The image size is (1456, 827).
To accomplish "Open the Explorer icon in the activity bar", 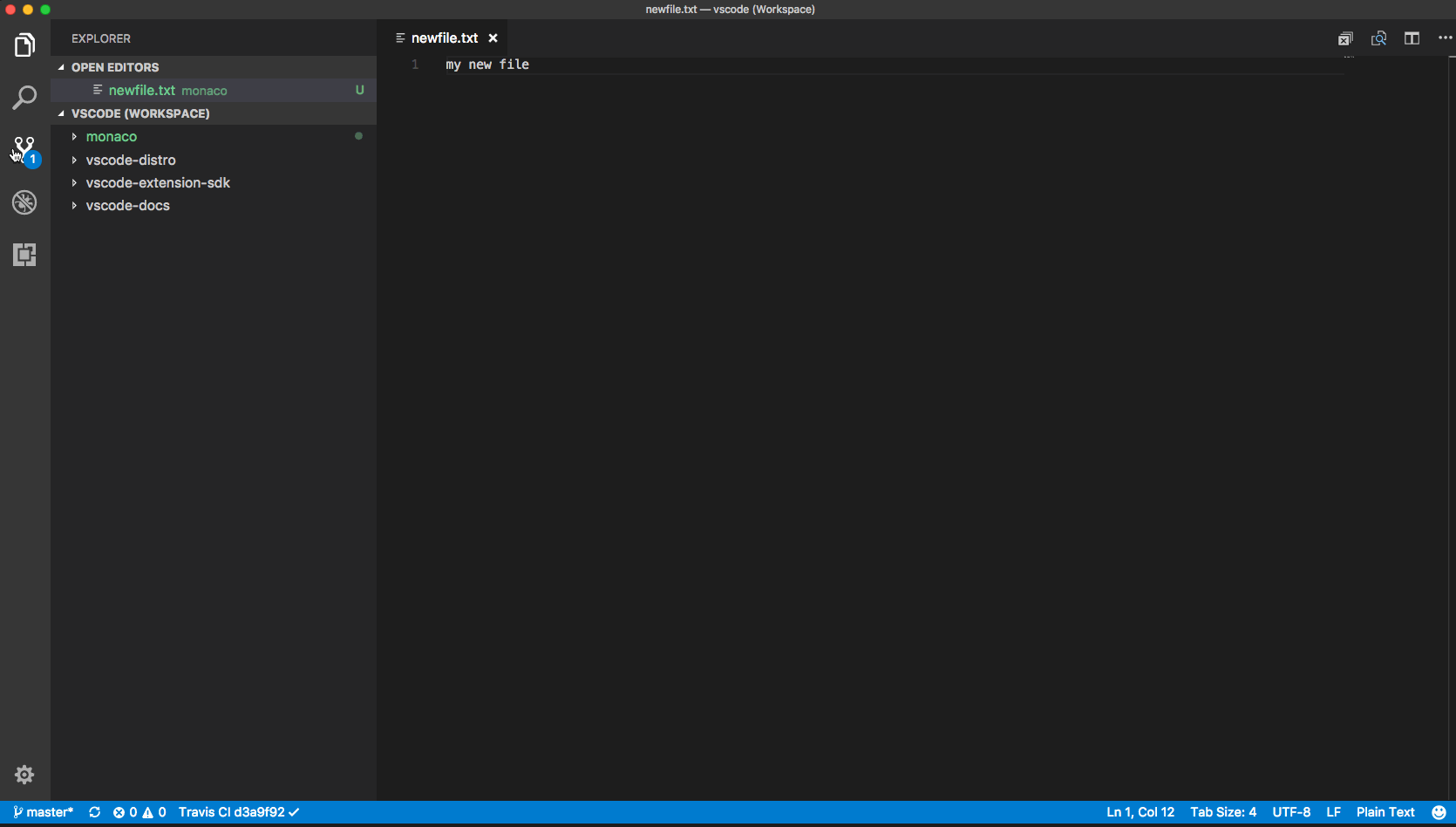I will pyautogui.click(x=24, y=44).
